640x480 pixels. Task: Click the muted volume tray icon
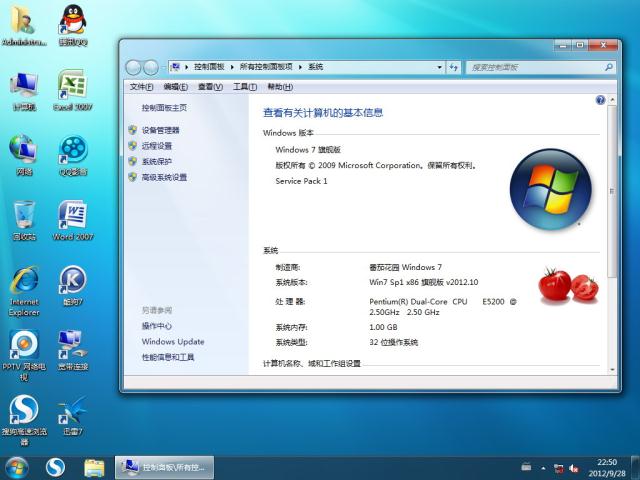574,468
